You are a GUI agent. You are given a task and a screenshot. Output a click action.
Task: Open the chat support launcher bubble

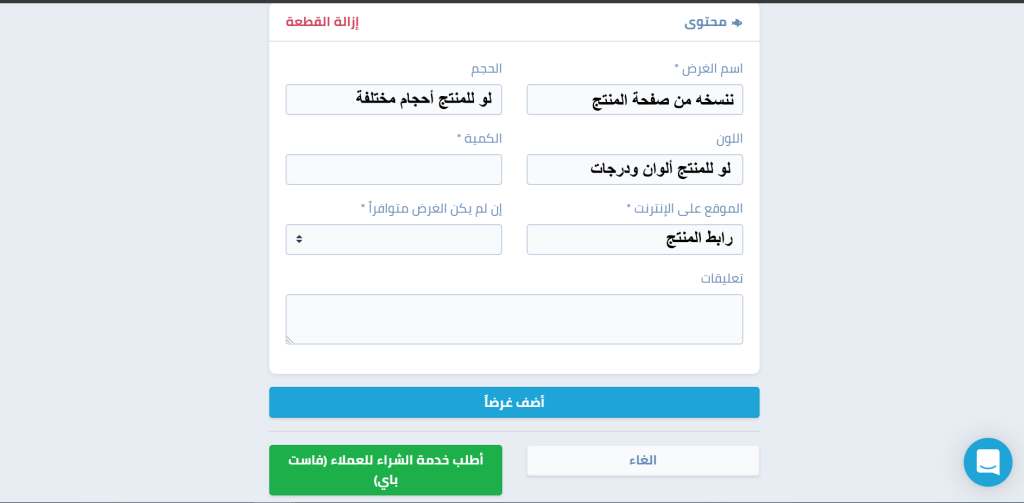[988, 462]
